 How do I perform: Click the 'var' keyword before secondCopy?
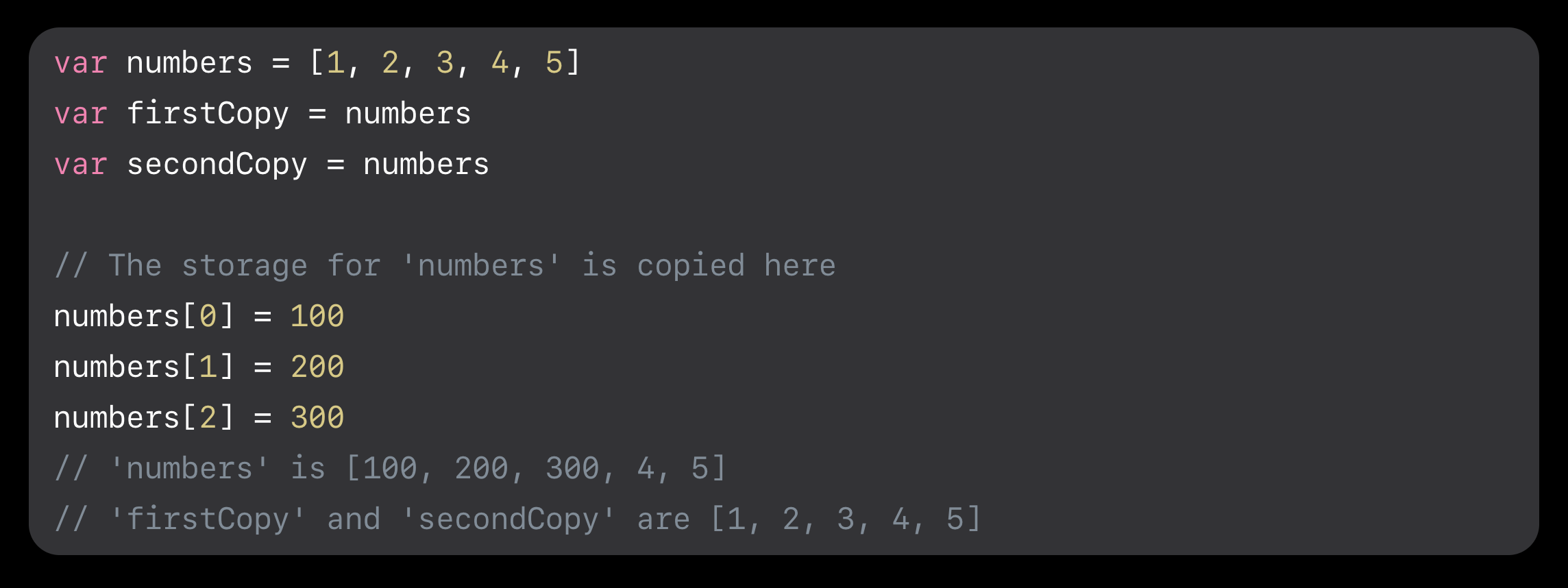(x=81, y=164)
